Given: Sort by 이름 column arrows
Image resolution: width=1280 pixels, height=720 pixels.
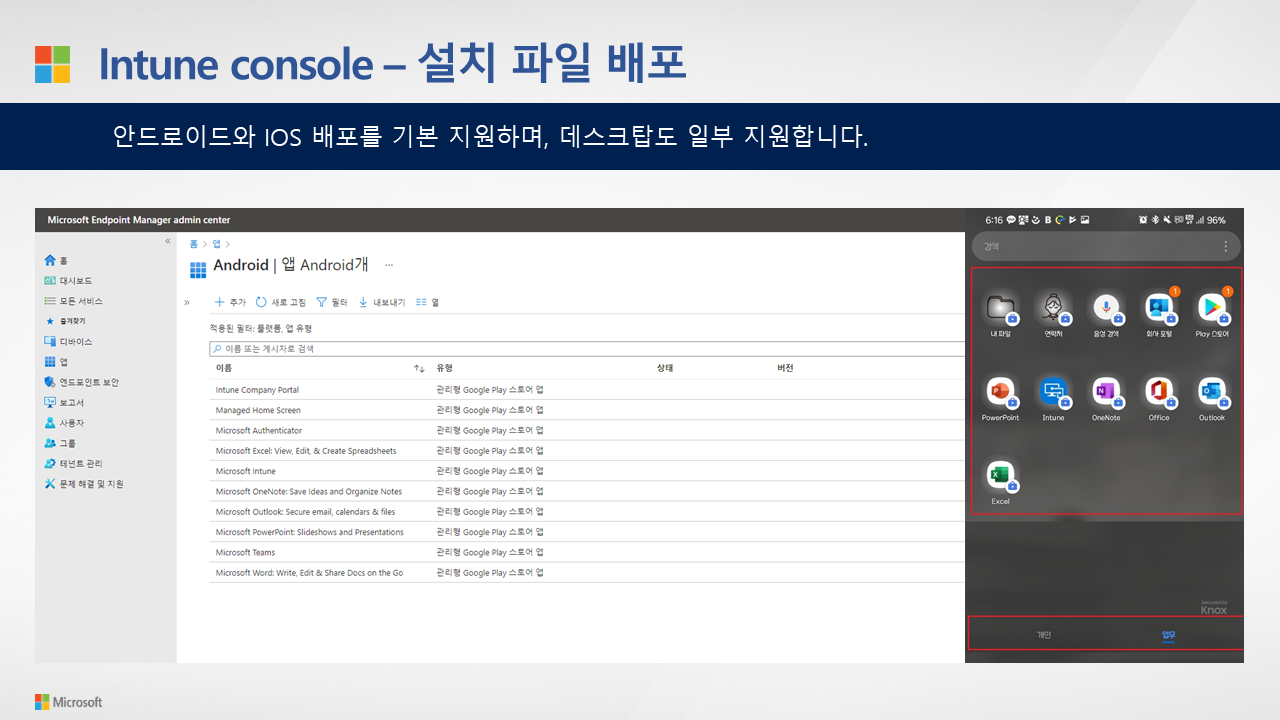Looking at the screenshot, I should pos(419,369).
